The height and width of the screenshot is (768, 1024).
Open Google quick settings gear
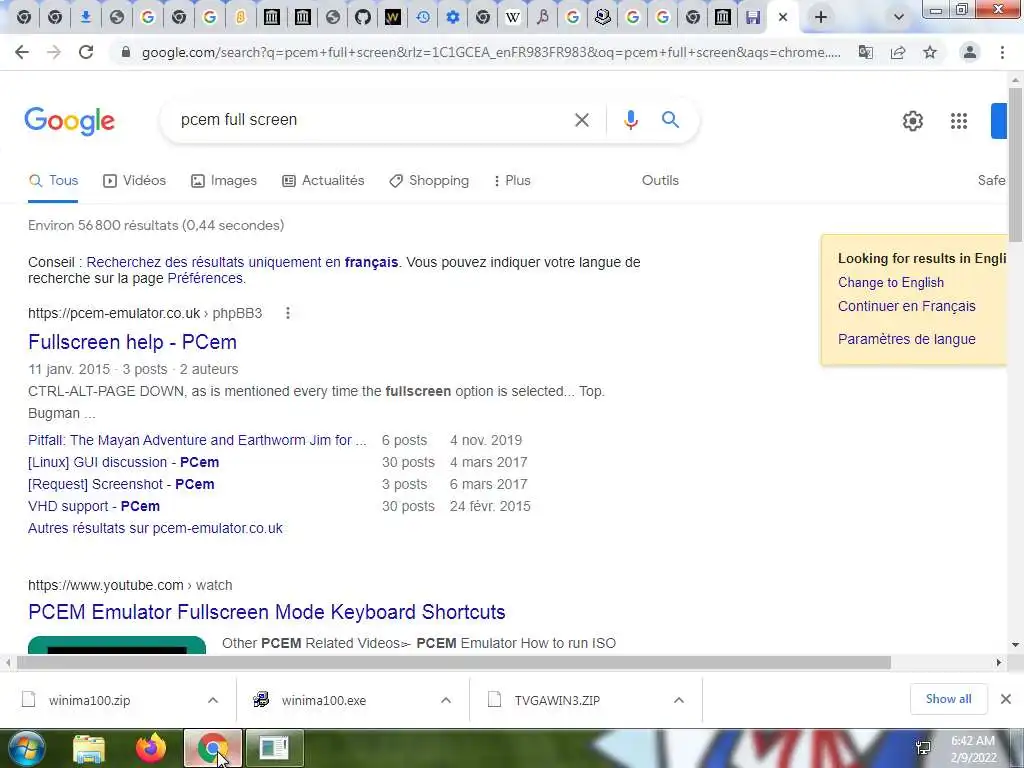[912, 121]
